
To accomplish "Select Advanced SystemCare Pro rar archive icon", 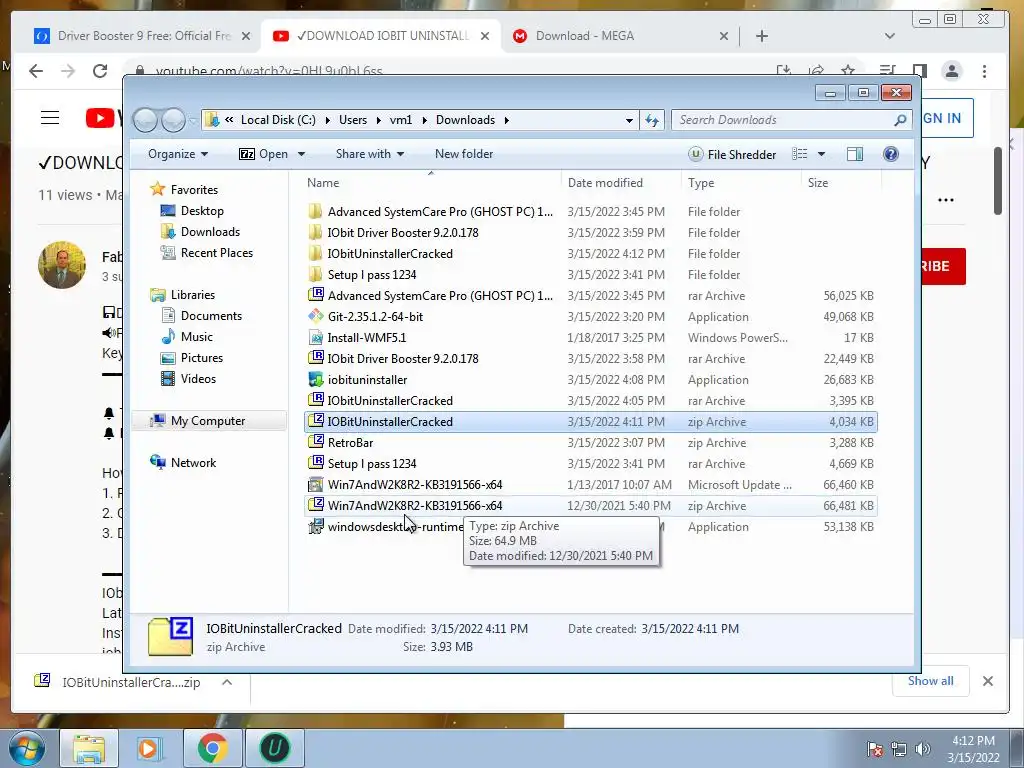I will 316,295.
